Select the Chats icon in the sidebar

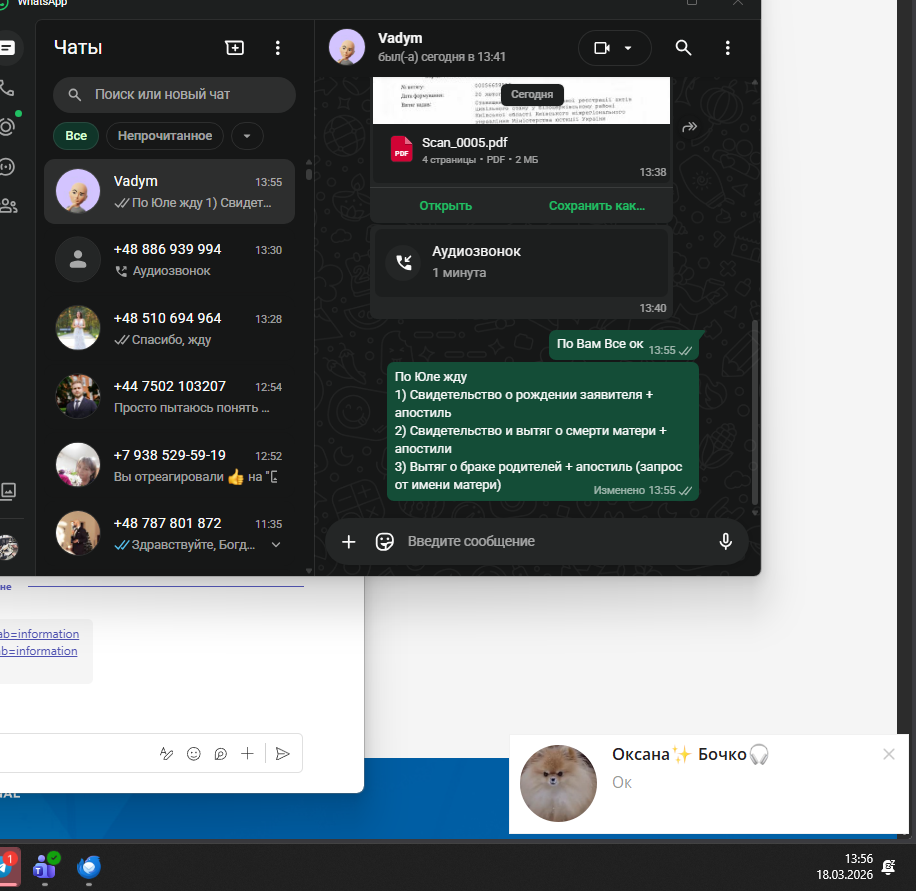[8, 48]
